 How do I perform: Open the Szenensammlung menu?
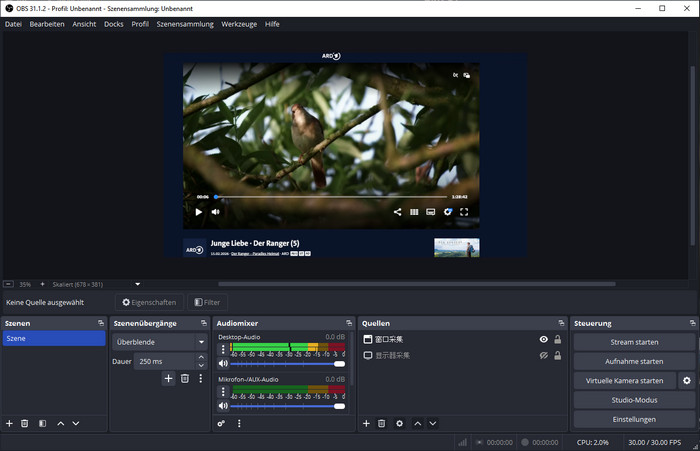pyautogui.click(x=185, y=23)
